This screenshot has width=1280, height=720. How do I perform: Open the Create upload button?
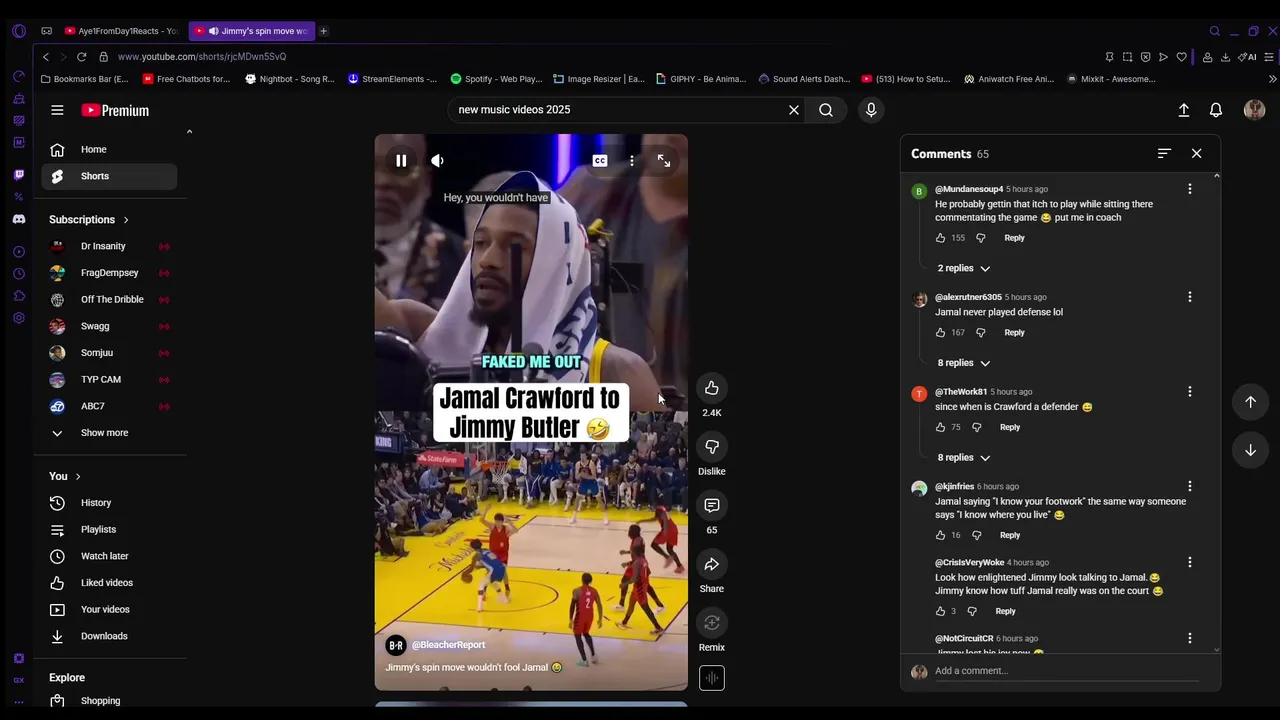coord(1184,110)
